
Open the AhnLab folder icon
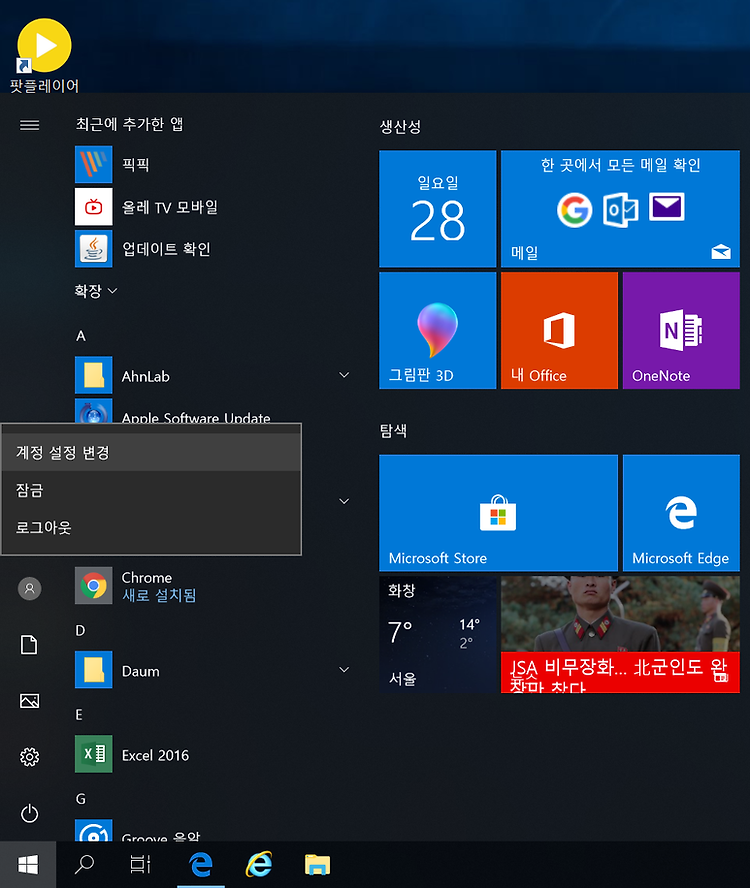click(x=93, y=375)
